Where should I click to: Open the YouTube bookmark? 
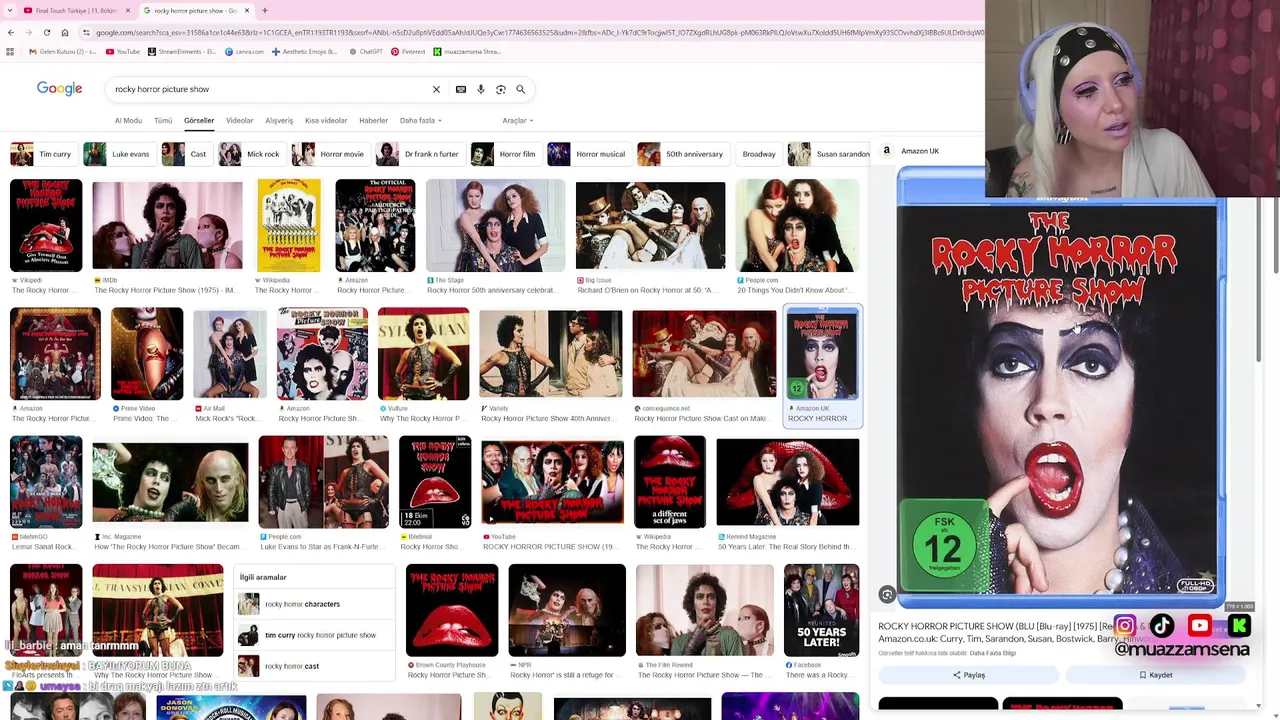(x=123, y=51)
